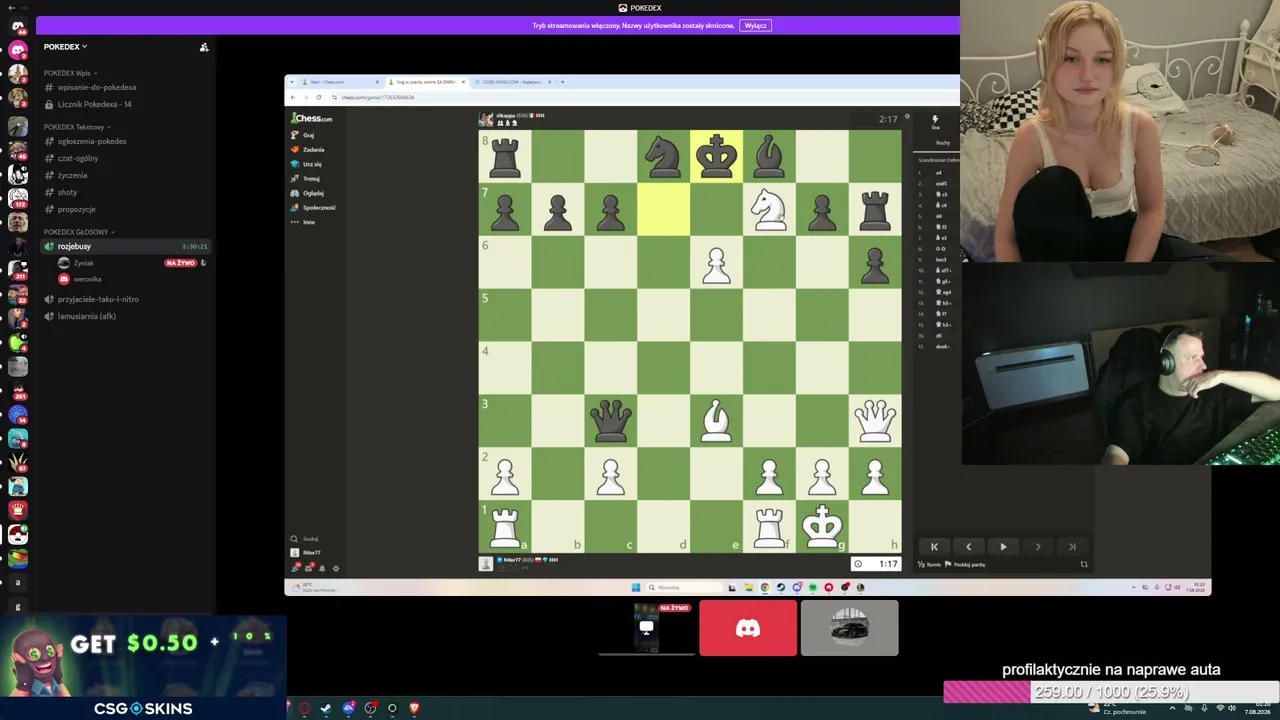Click user weronika in voice channel

point(87,279)
